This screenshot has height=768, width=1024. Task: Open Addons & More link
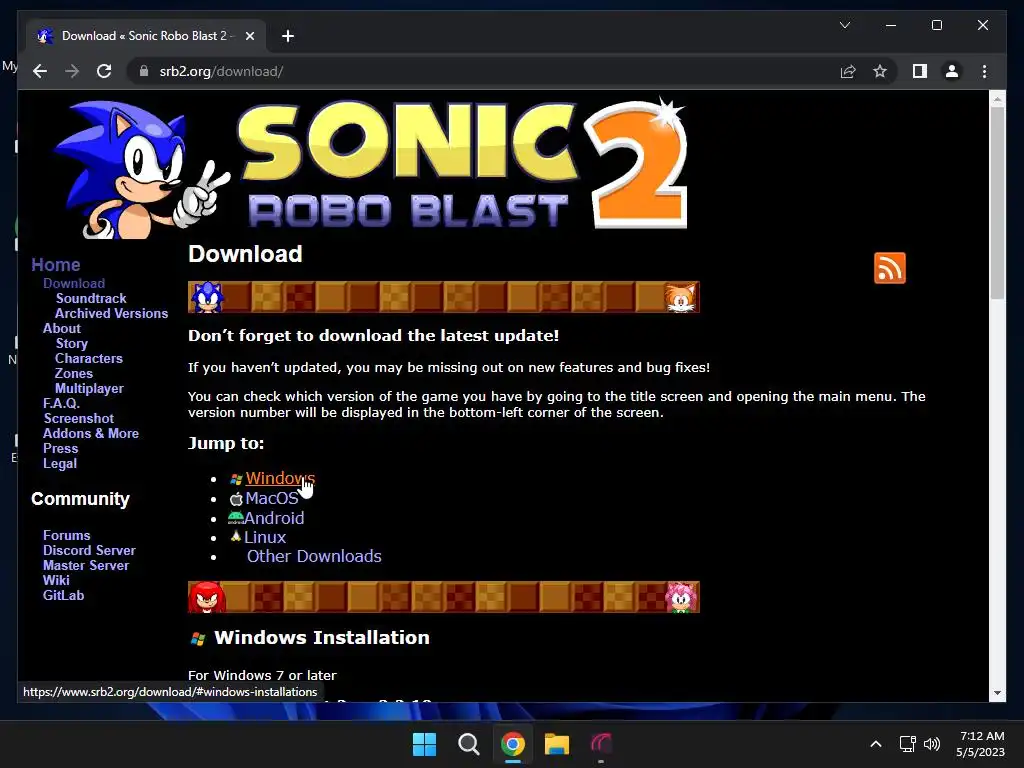pos(91,434)
